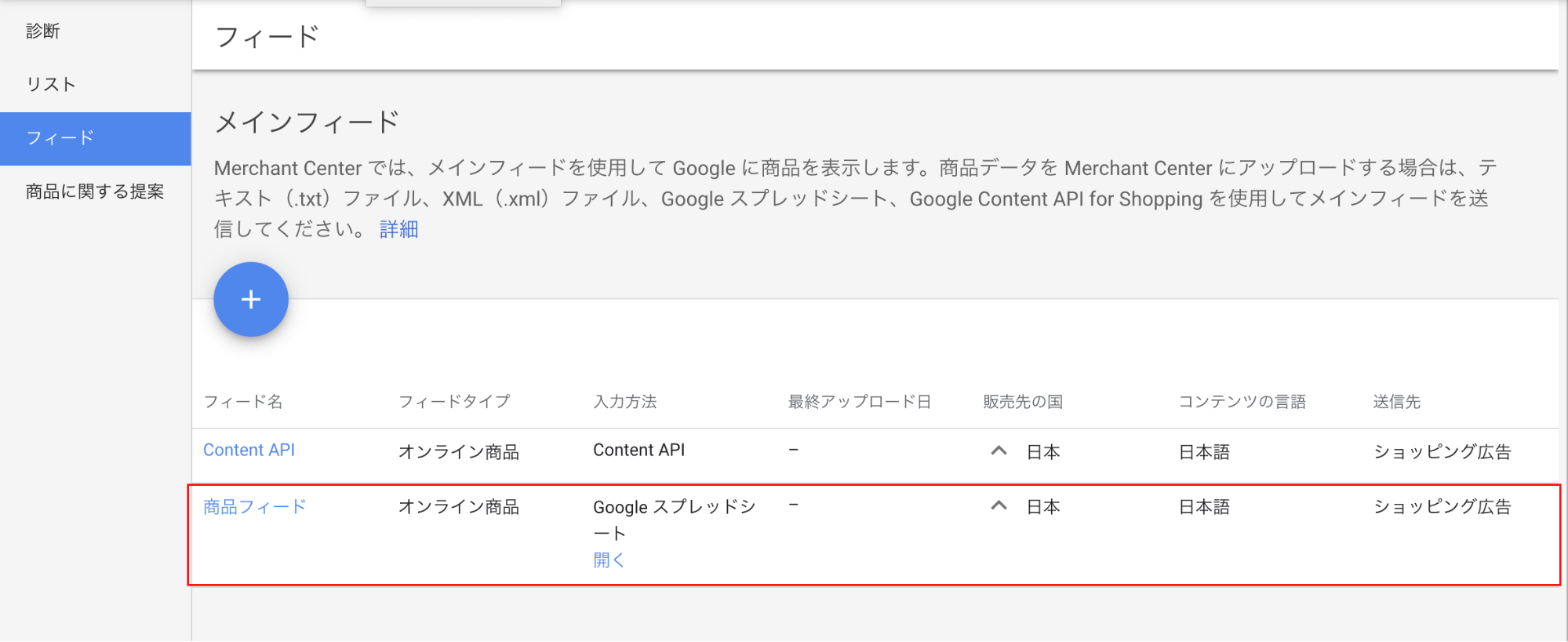Click the 送信先 column header
Viewport: 1568px width, 642px height.
tap(1396, 402)
